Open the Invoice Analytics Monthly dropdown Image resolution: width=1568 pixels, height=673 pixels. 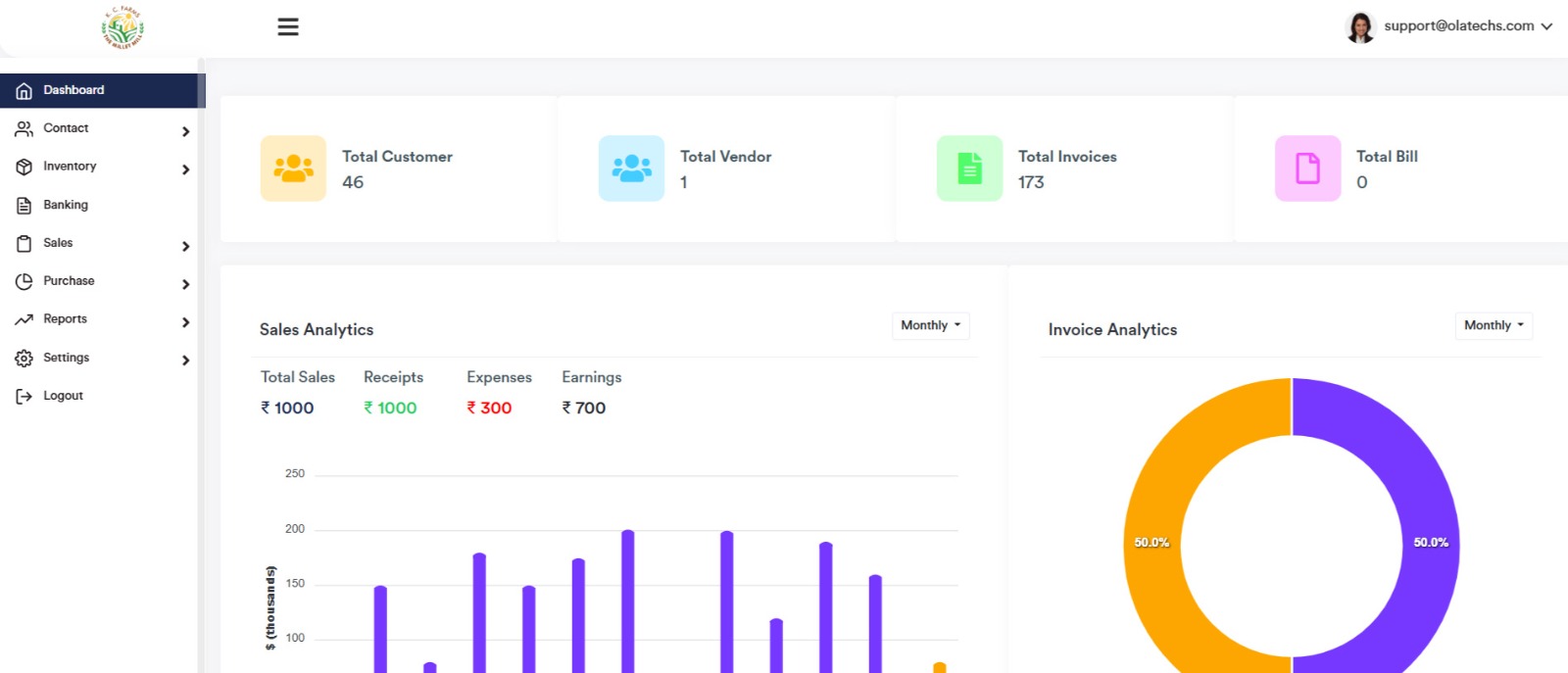click(x=1494, y=325)
